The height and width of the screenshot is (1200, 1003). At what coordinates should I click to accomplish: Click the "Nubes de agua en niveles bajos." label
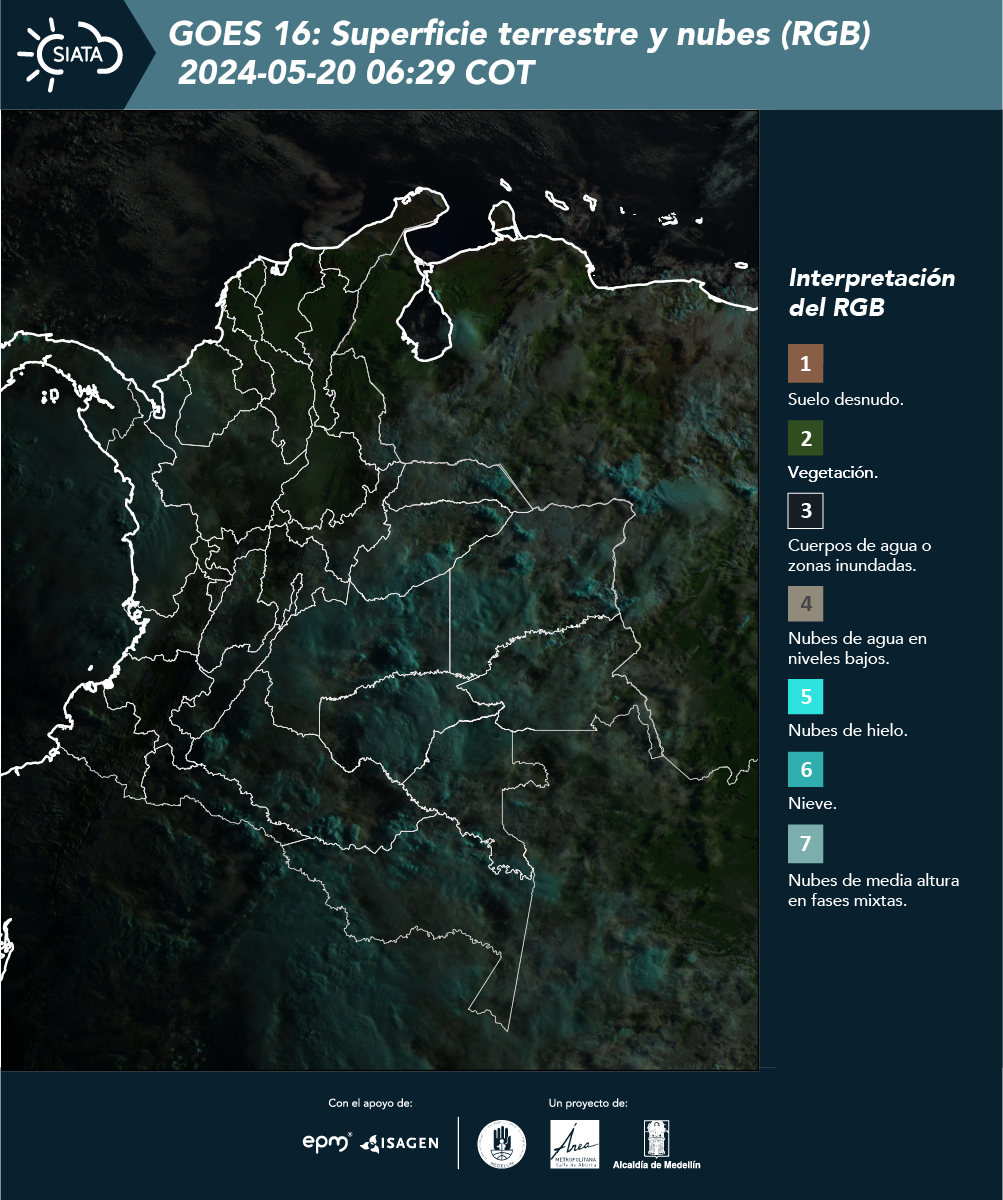pos(857,647)
